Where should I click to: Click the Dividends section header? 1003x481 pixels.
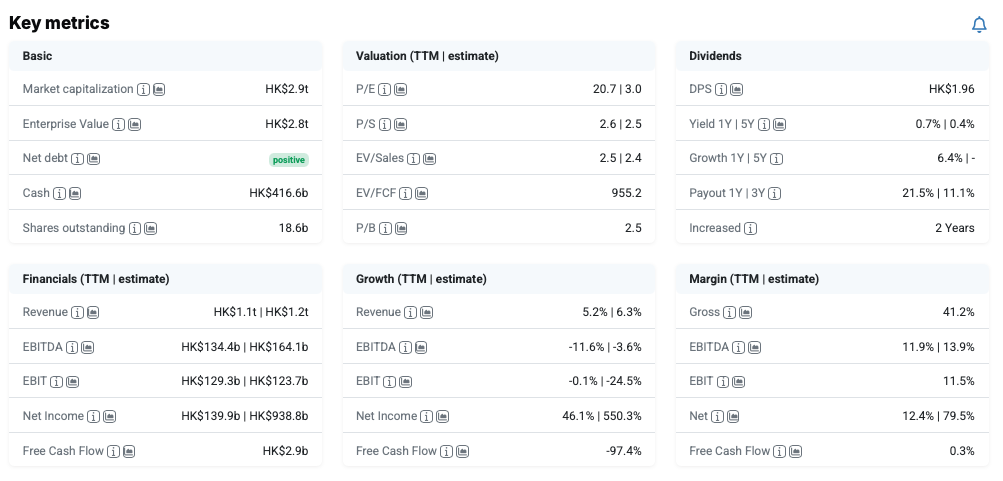coord(715,56)
